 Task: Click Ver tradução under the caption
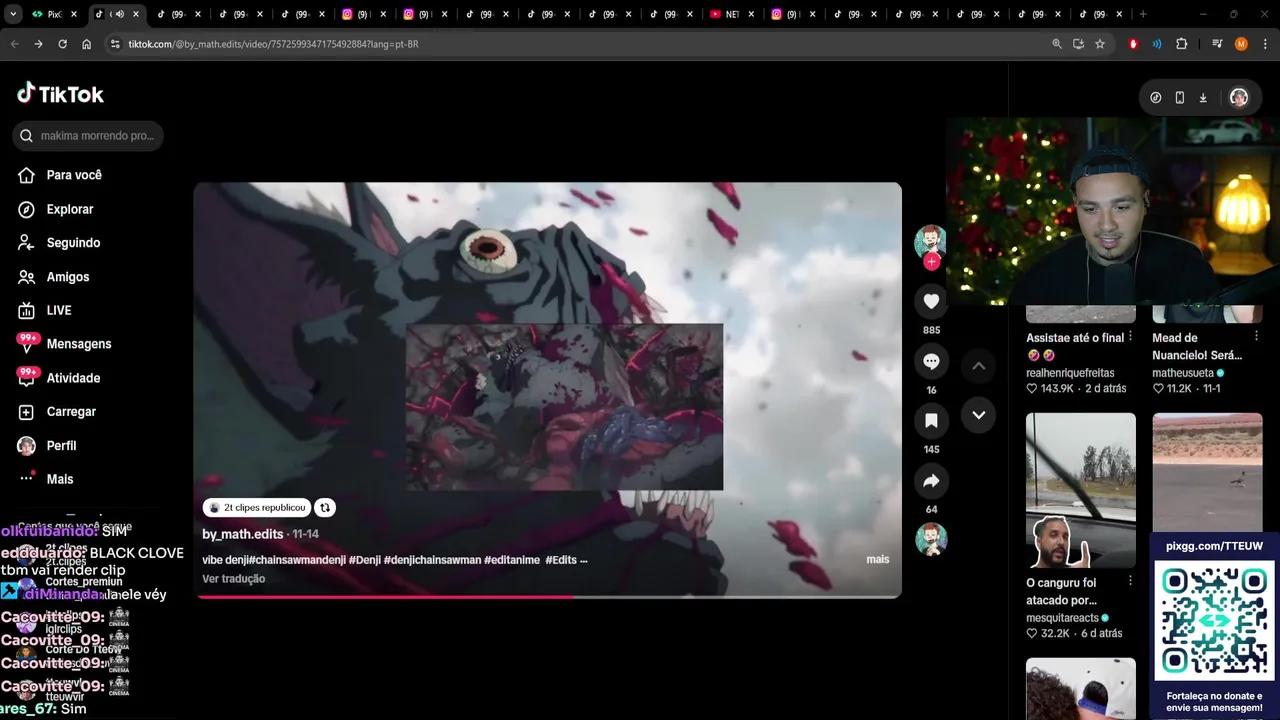[x=233, y=578]
